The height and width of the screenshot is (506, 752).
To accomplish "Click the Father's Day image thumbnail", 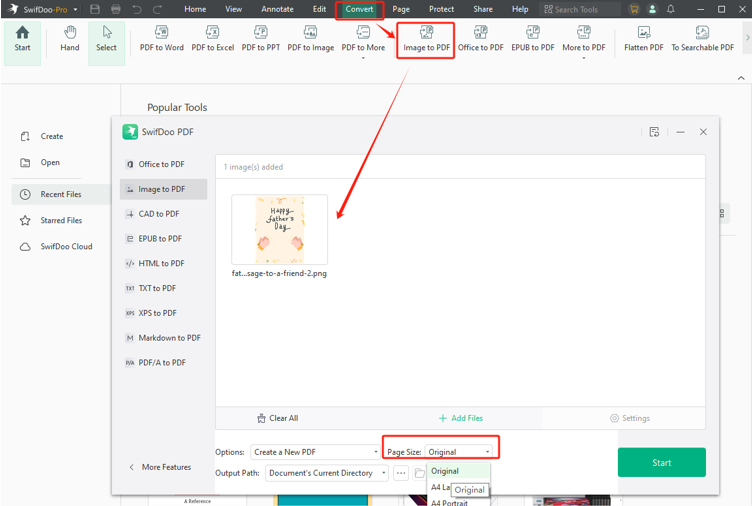I will 280,230.
